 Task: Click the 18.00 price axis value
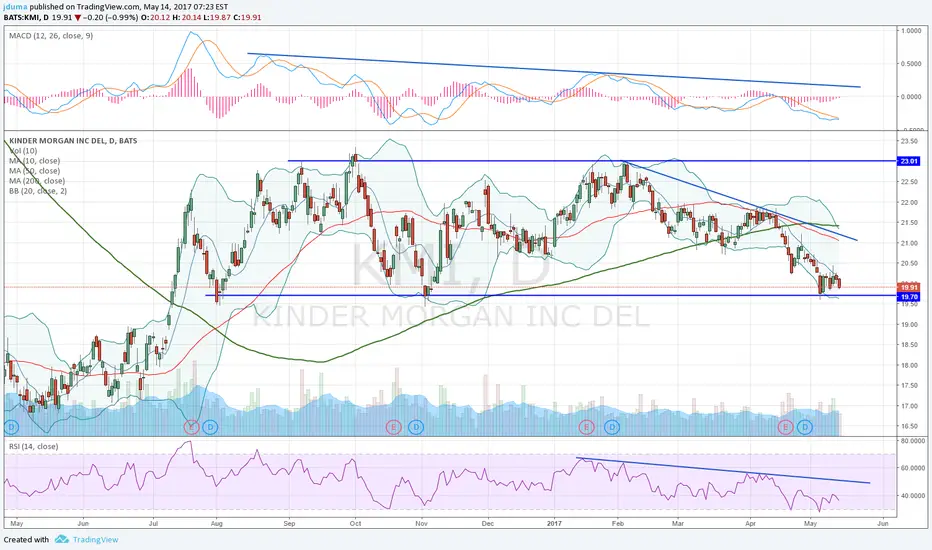pos(909,366)
